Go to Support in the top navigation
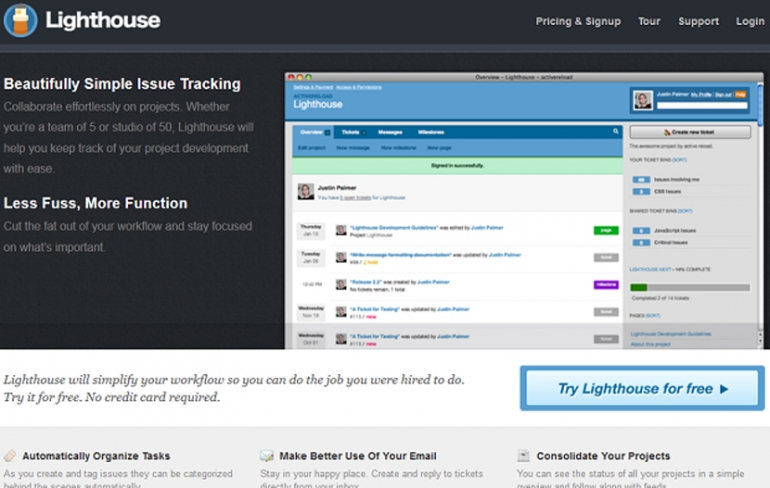Screen dimensions: 770x488 tap(698, 21)
